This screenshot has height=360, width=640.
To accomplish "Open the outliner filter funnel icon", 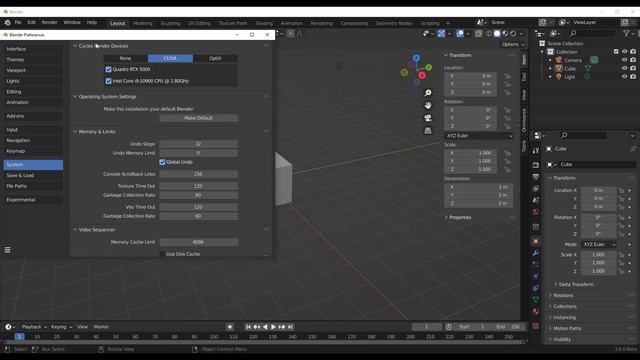I will tap(626, 33).
